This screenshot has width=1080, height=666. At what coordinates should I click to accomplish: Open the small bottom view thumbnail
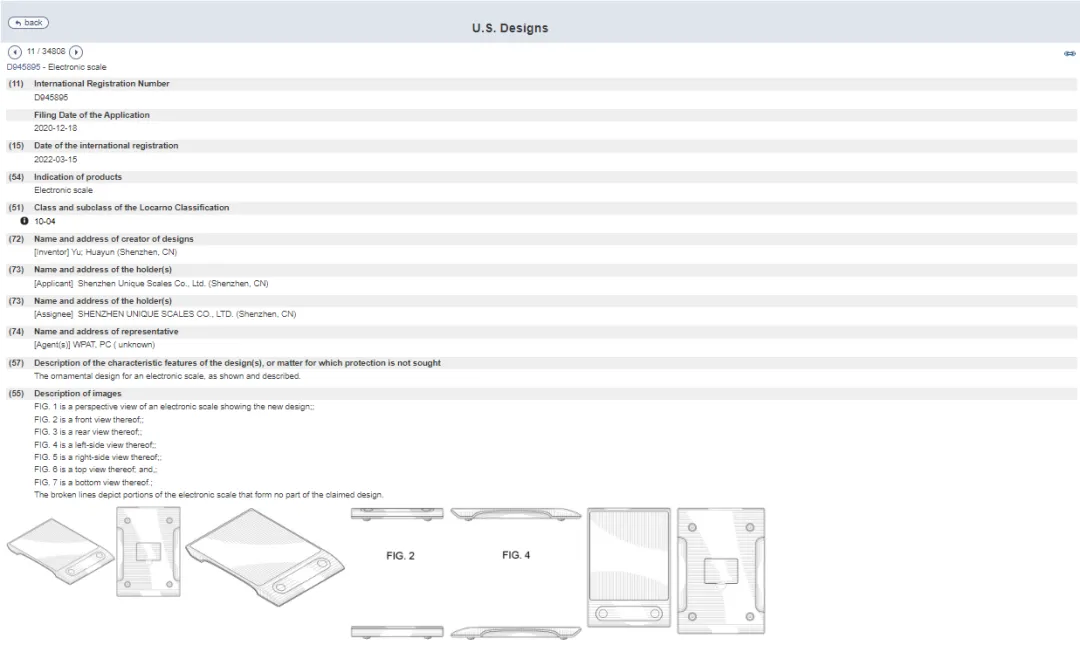click(148, 552)
